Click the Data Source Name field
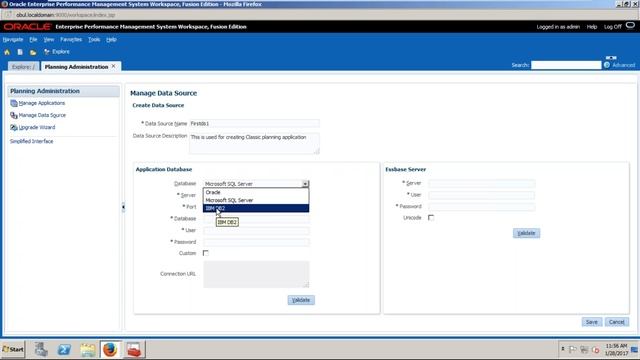 [254, 123]
